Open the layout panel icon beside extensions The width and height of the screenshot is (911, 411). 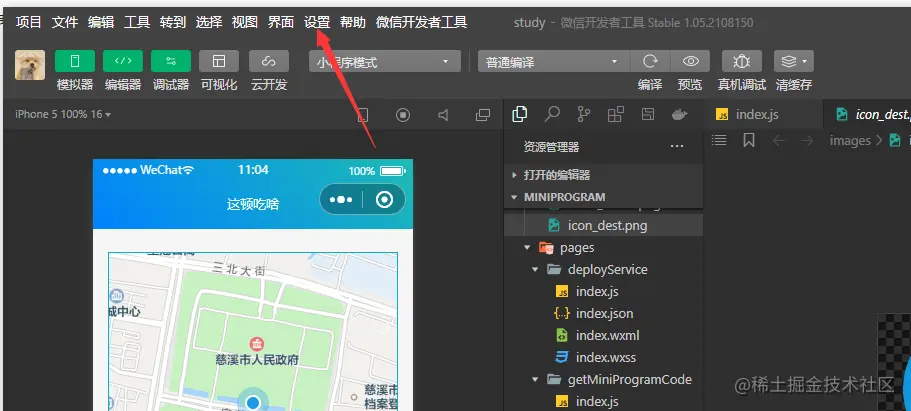[x=648, y=114]
